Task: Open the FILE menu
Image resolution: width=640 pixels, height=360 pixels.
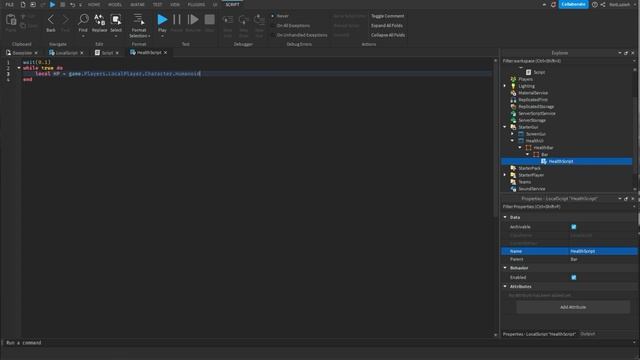Action: (x=9, y=4)
